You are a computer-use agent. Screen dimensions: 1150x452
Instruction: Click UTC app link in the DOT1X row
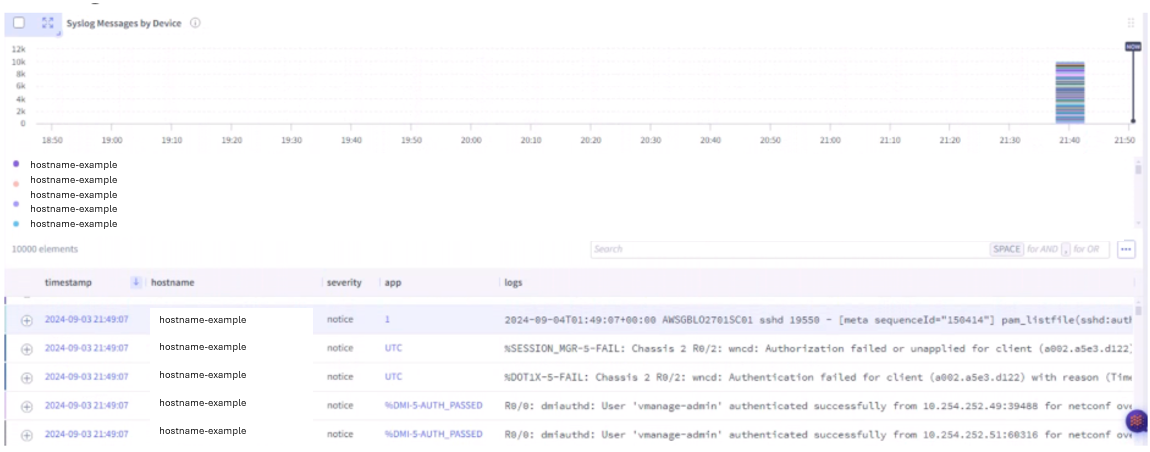[x=393, y=376]
